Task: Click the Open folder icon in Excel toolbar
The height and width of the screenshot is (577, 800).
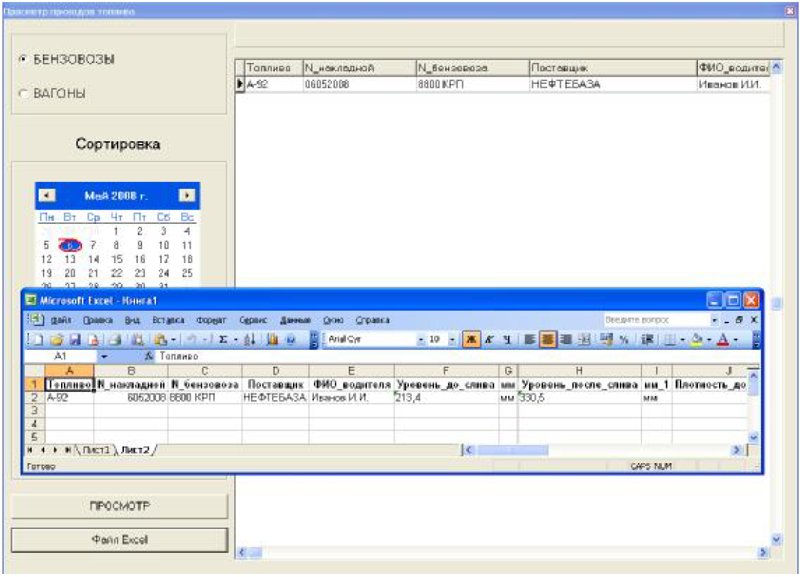Action: pos(57,340)
